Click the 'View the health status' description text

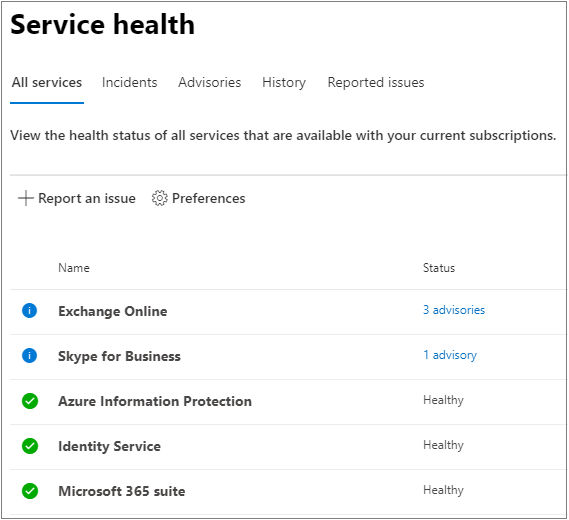point(283,135)
